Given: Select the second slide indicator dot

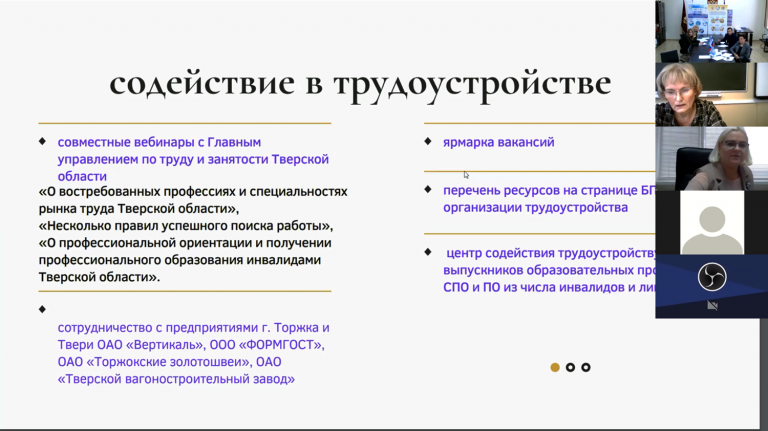Looking at the screenshot, I should pos(570,367).
